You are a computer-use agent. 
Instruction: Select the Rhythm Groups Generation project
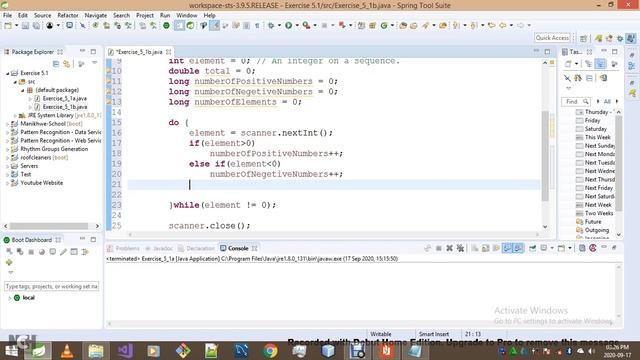54,149
